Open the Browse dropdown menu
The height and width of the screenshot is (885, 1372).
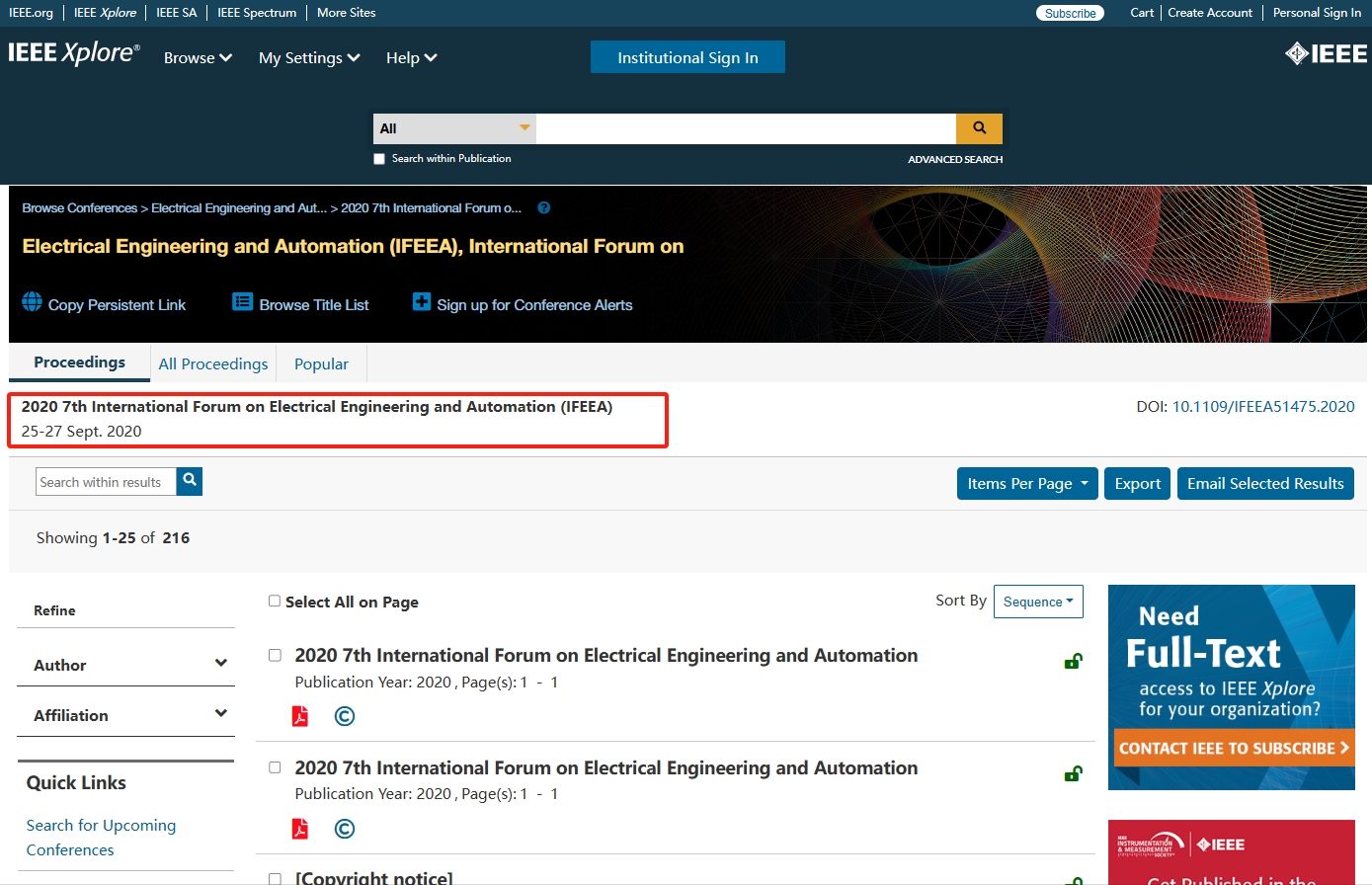198,58
